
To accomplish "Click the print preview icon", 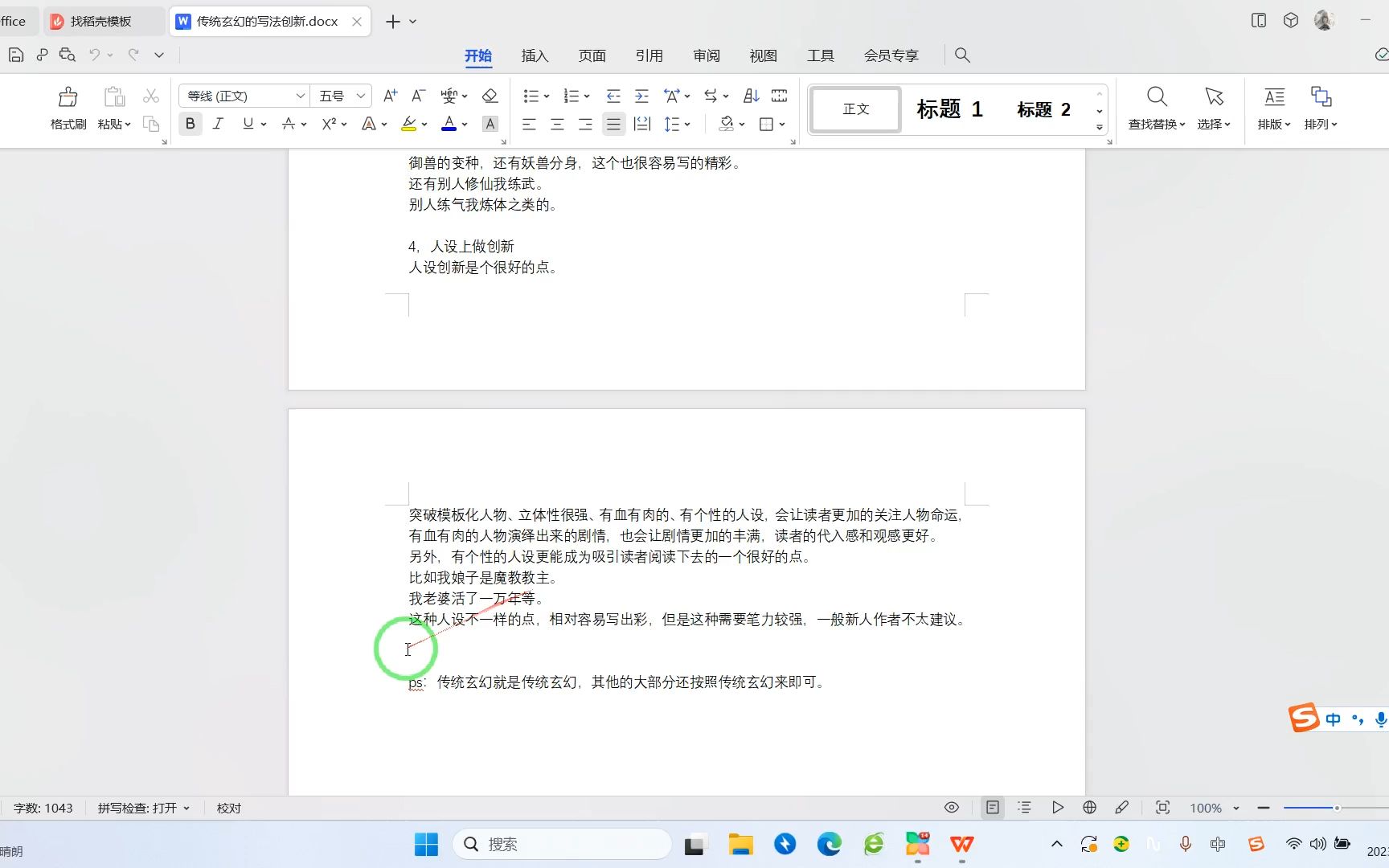I will click(x=68, y=55).
